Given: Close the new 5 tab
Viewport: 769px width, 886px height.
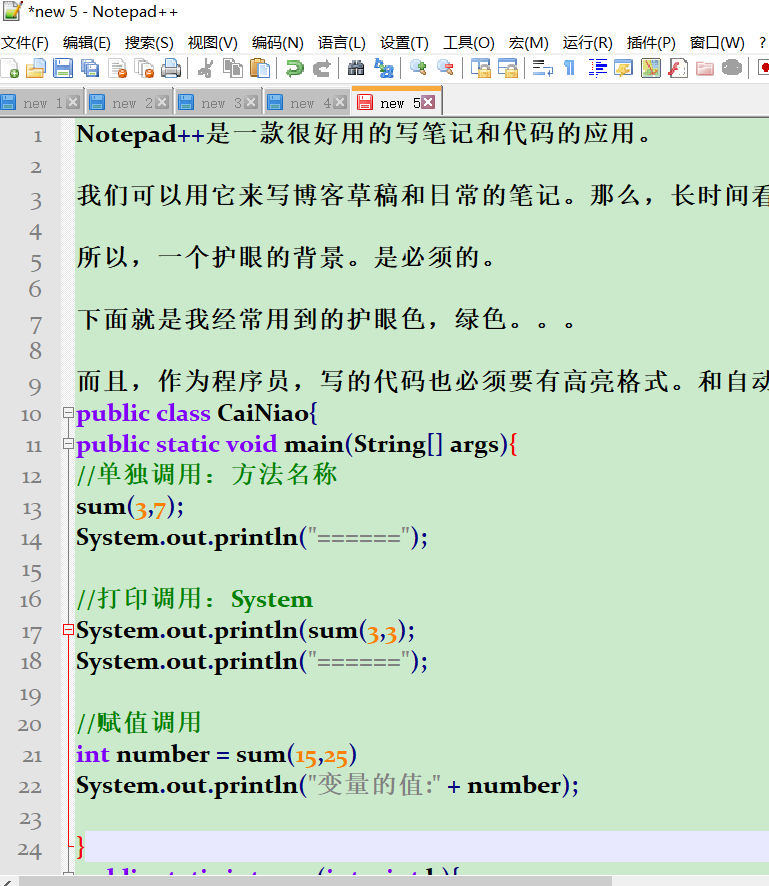Looking at the screenshot, I should tap(429, 102).
